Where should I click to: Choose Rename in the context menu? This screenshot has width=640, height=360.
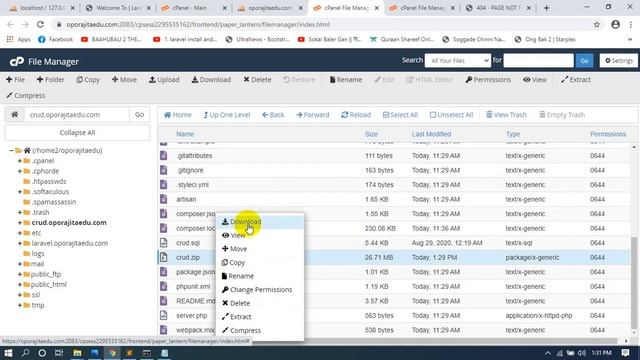click(260, 276)
